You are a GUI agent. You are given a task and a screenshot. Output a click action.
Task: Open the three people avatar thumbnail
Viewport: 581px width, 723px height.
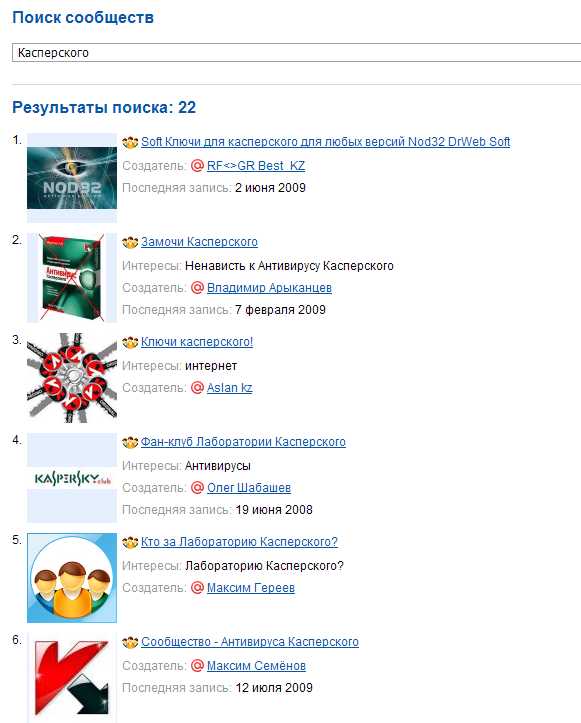click(72, 578)
